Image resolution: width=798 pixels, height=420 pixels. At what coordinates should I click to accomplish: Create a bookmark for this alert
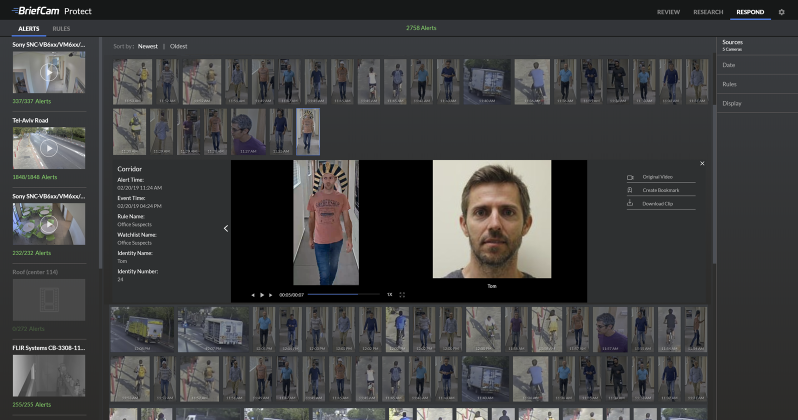(x=661, y=190)
